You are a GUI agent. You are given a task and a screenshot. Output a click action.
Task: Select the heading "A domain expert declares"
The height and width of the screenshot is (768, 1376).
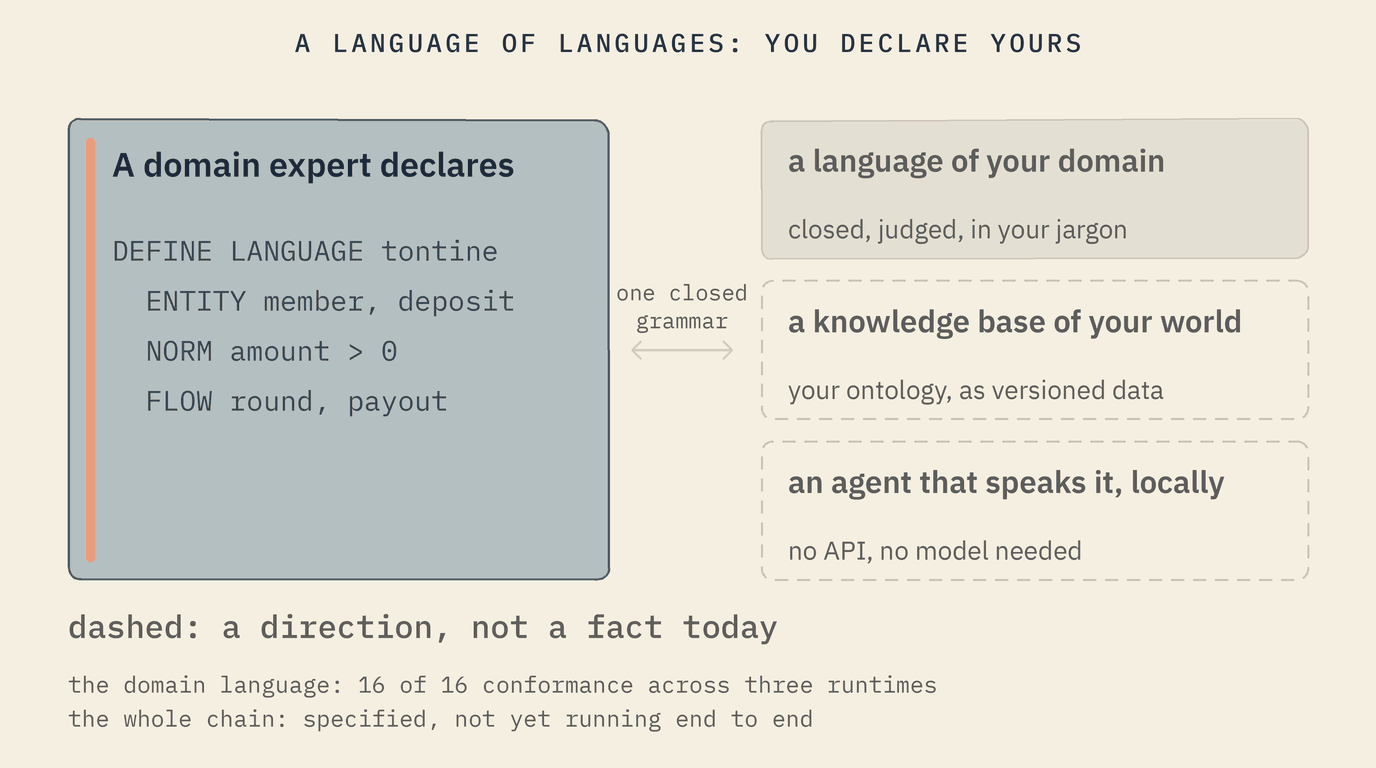pos(313,165)
